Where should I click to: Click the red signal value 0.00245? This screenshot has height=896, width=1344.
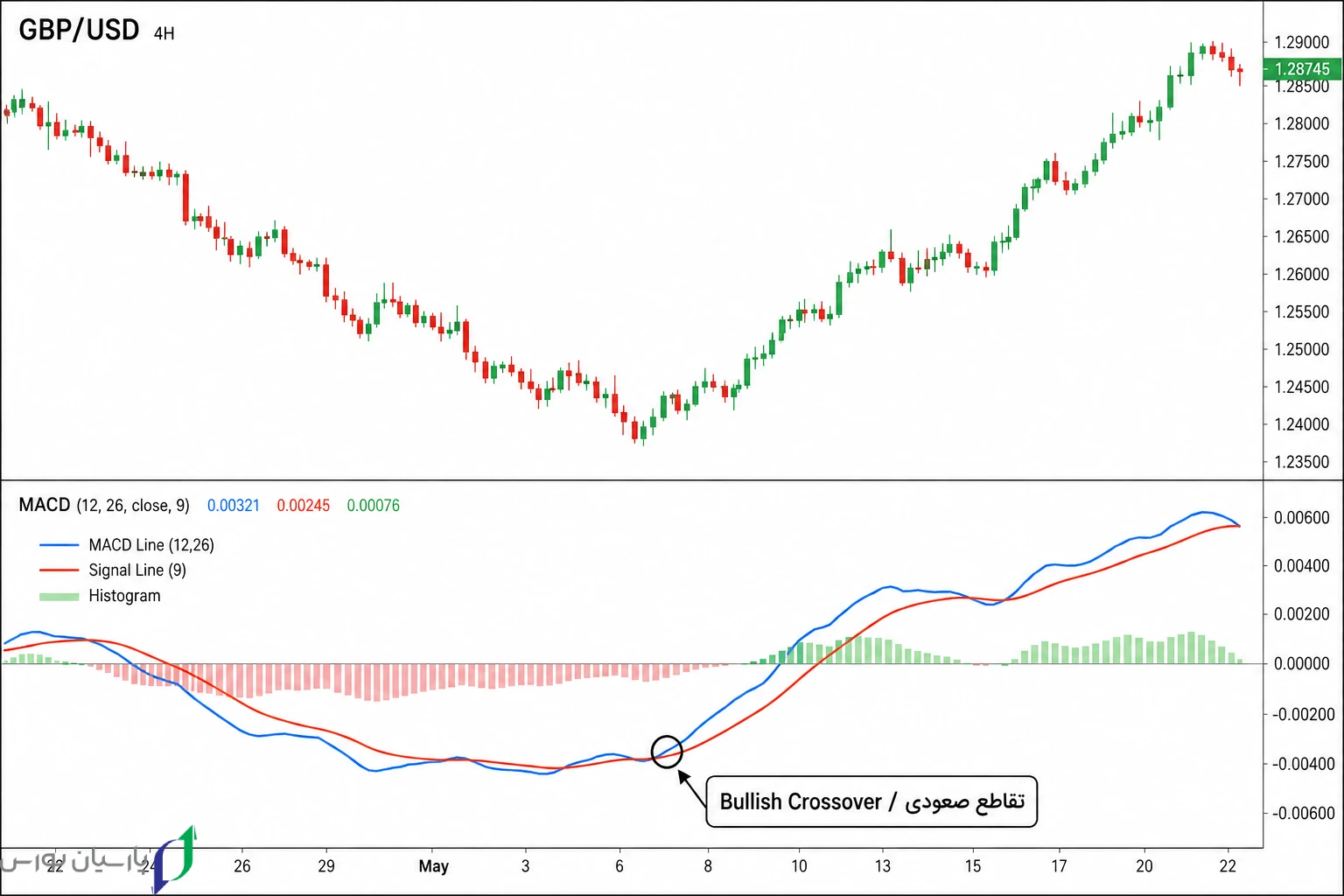(304, 506)
